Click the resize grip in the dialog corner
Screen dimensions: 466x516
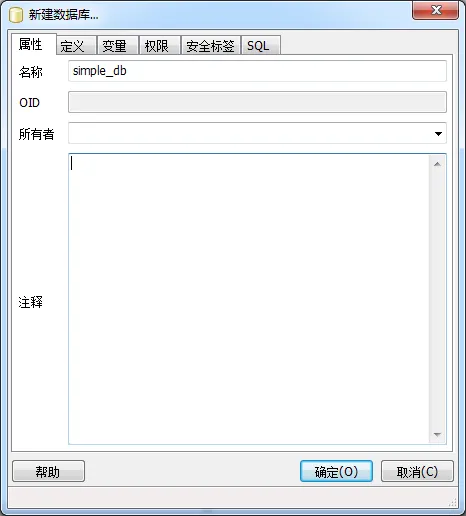click(453, 502)
